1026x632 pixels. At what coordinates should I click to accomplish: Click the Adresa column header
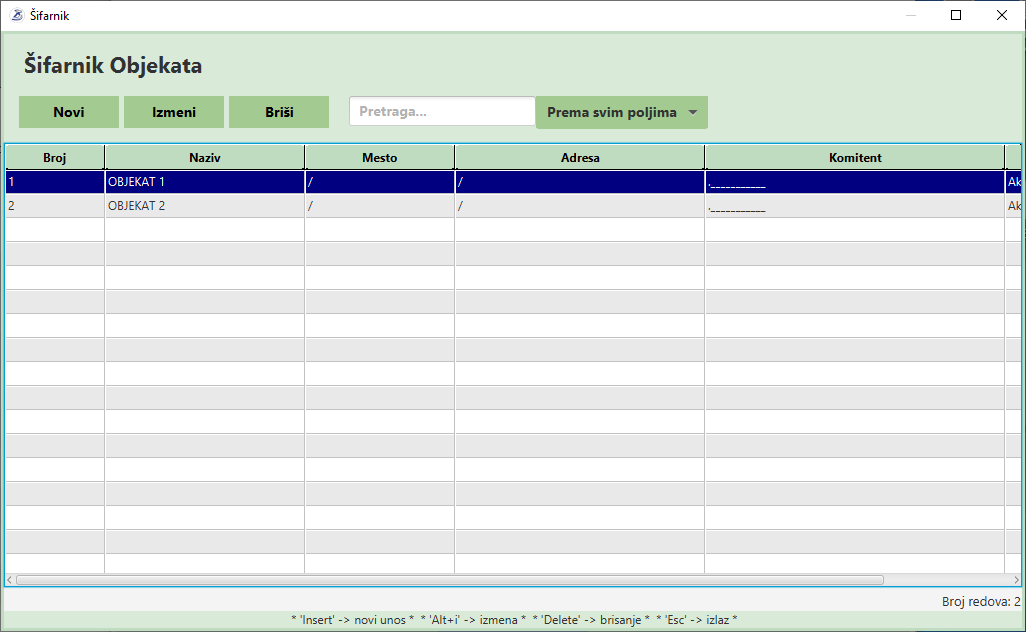[580, 157]
